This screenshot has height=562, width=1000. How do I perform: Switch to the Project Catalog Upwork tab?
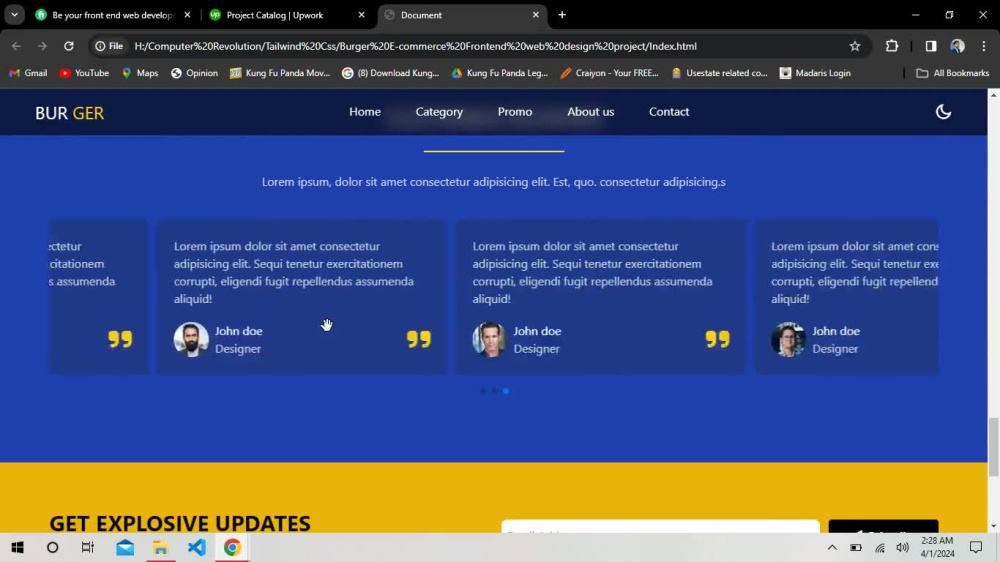(x=275, y=15)
